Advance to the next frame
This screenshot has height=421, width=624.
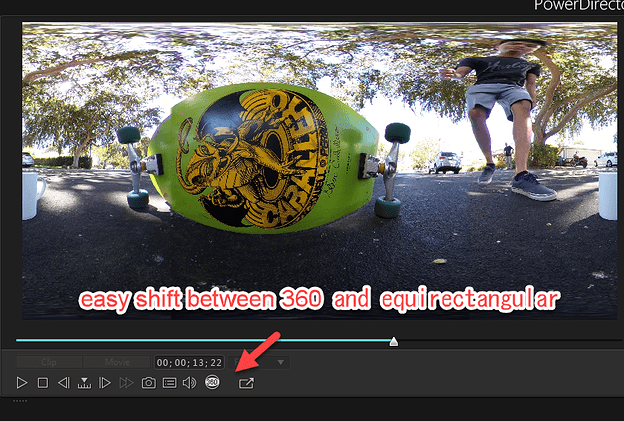coord(105,383)
